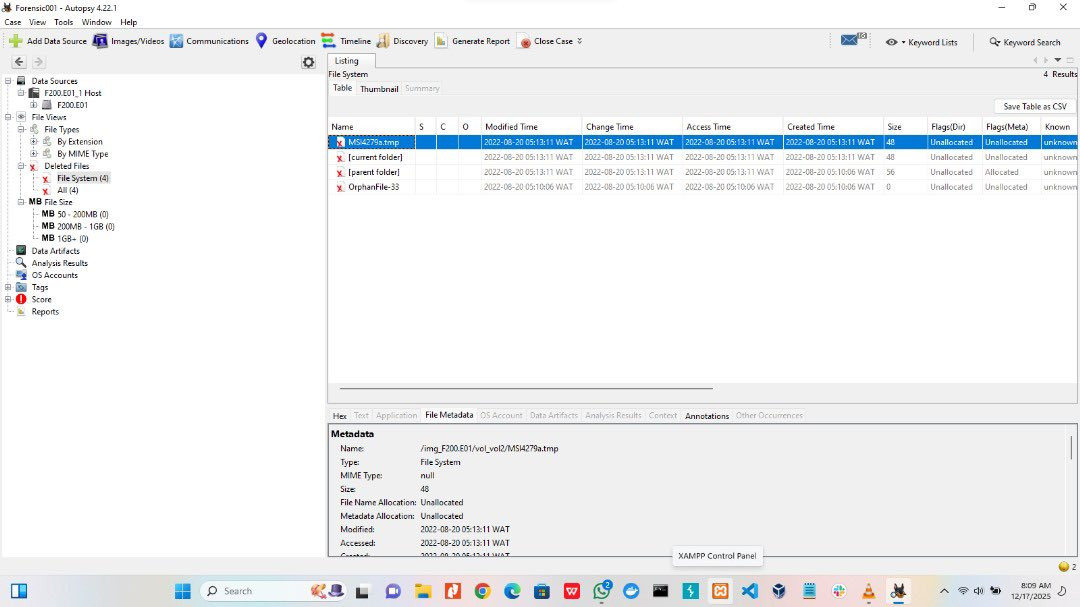This screenshot has width=1080, height=607.
Task: Open the Tools menu
Action: (63, 22)
